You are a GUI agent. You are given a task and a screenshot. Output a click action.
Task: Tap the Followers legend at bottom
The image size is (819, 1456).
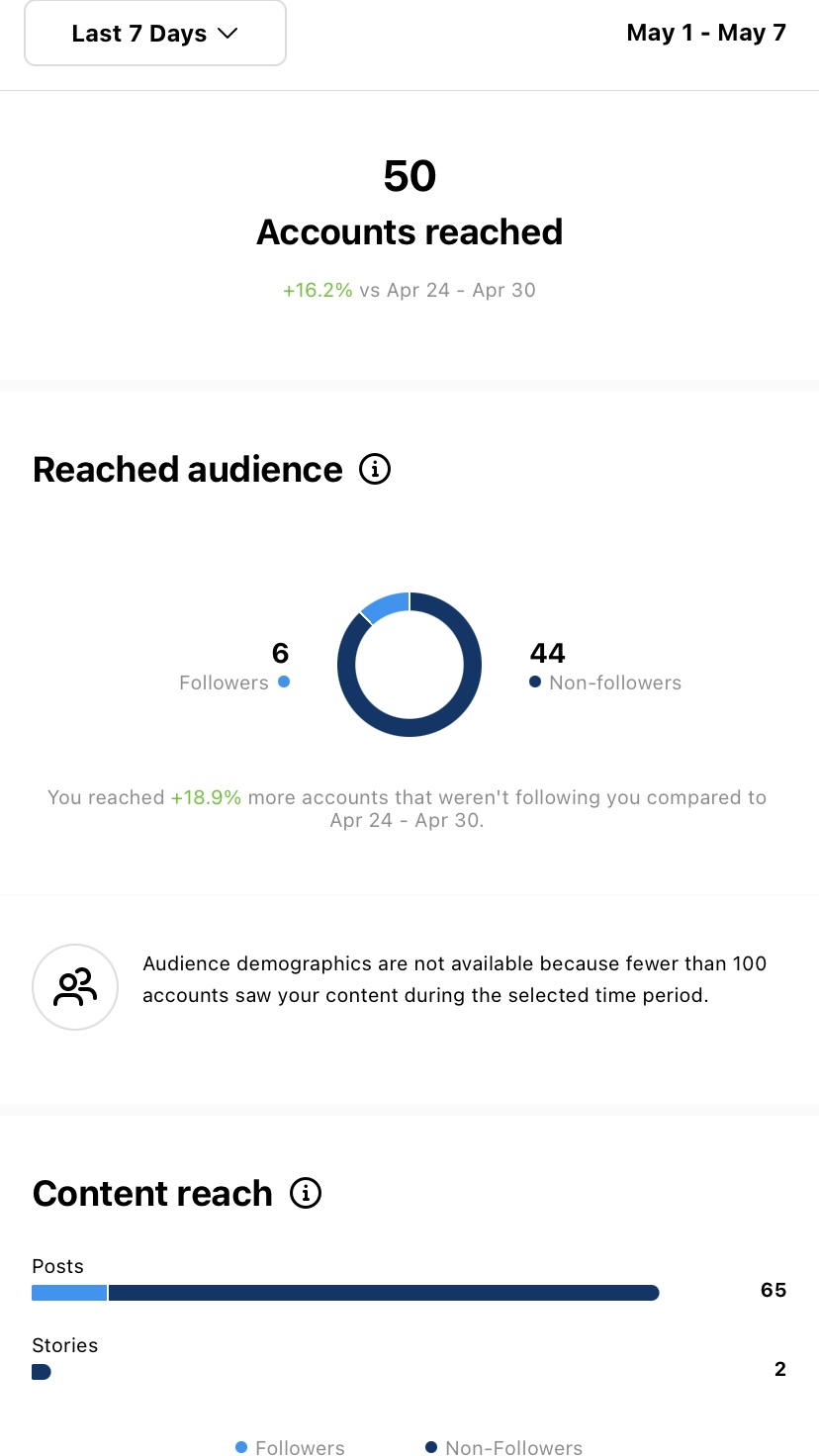click(291, 1447)
